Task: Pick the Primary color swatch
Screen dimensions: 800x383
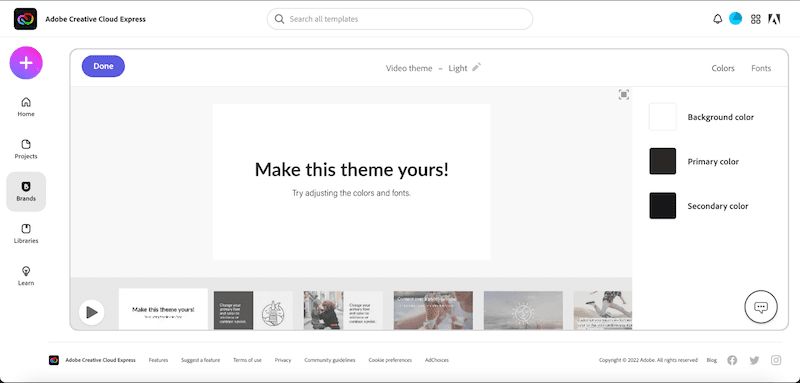Action: coord(662,161)
